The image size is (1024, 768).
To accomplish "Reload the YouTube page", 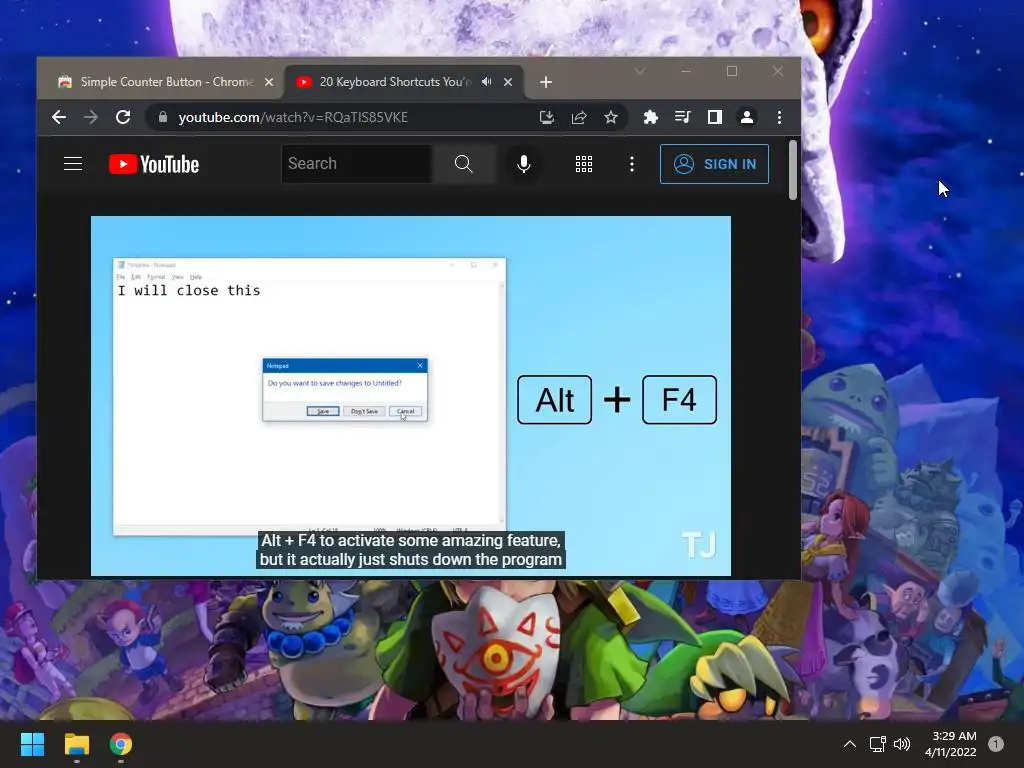I will tap(123, 117).
